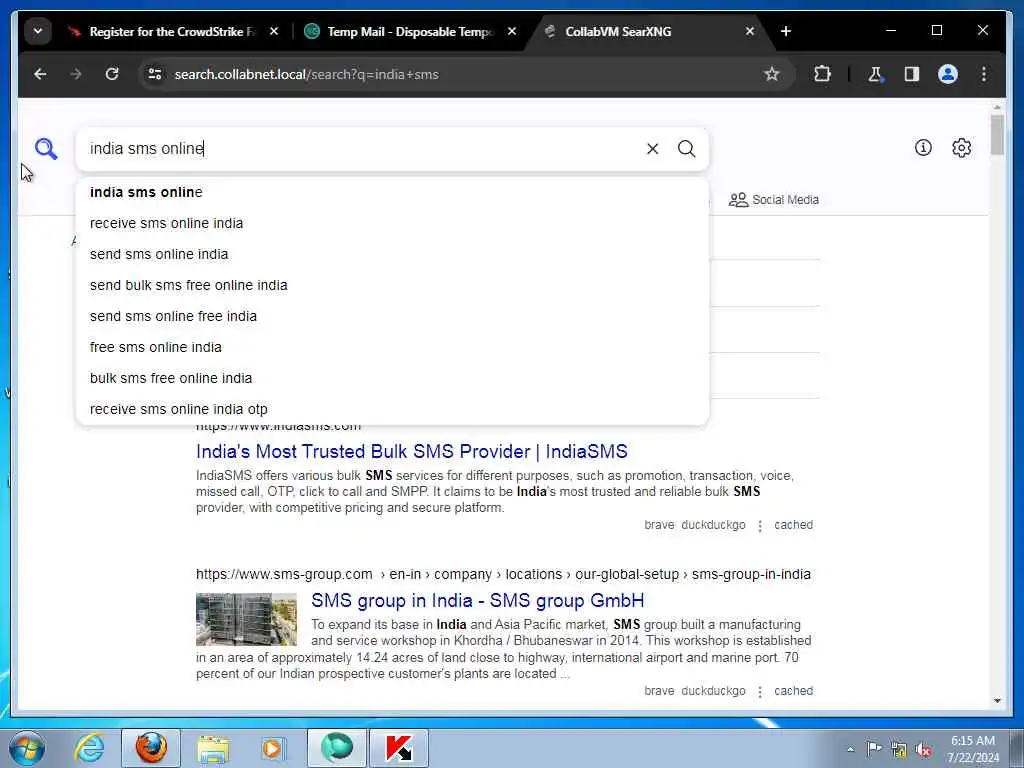
Task: View site information icon in address bar
Action: tap(155, 74)
